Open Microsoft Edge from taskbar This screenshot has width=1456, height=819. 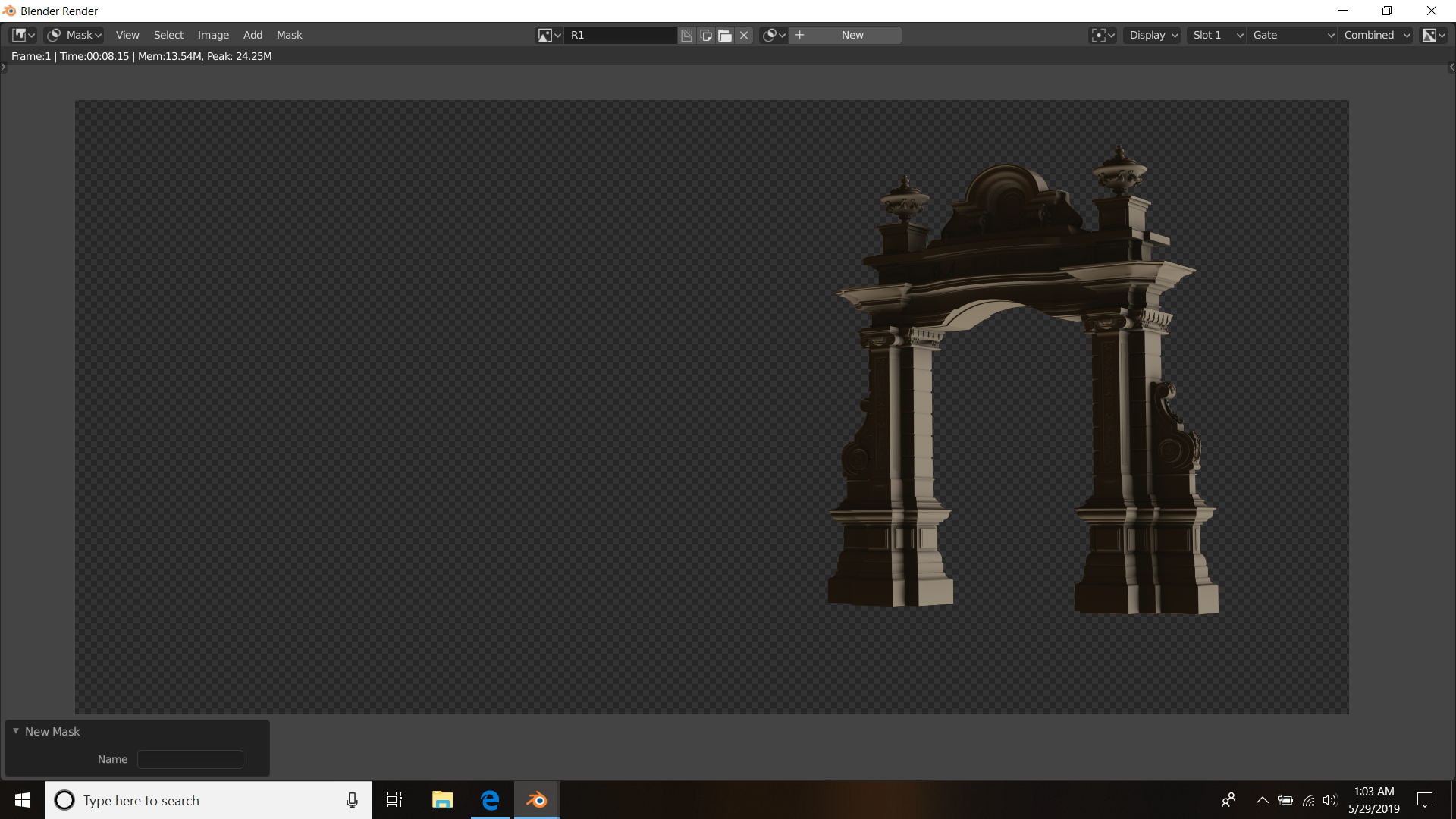click(x=490, y=800)
